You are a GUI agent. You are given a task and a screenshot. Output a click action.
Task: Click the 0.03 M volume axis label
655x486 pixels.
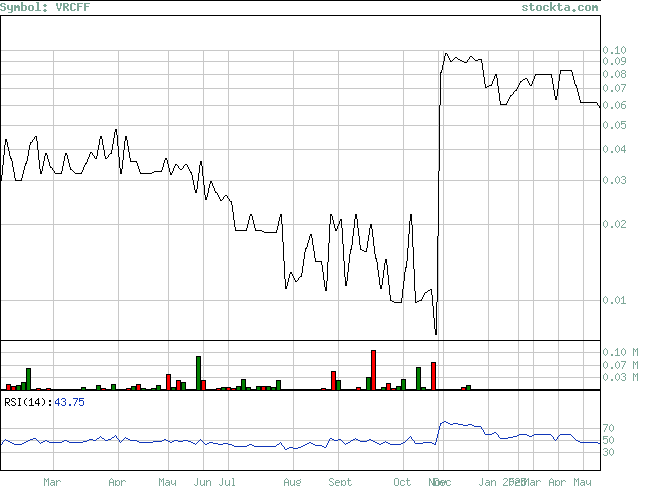point(620,377)
